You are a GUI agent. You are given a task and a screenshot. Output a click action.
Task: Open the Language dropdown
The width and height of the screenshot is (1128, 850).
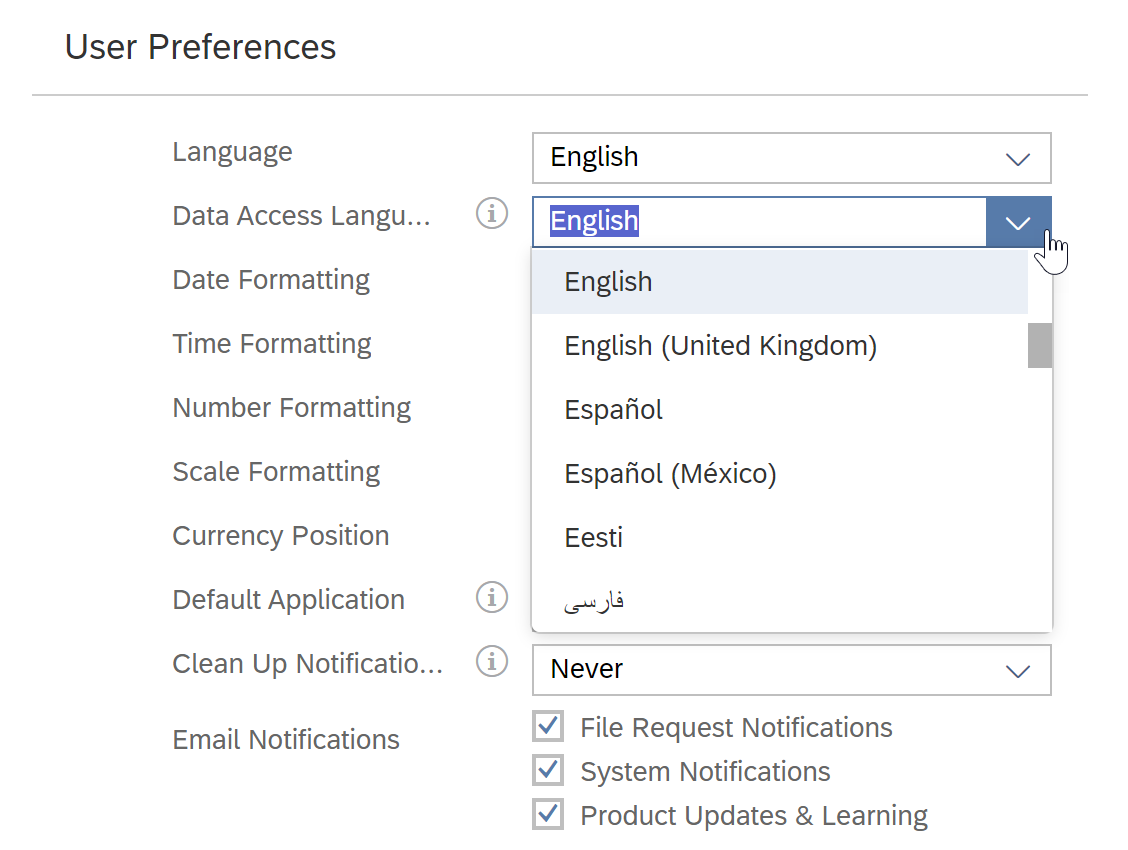pos(1017,158)
